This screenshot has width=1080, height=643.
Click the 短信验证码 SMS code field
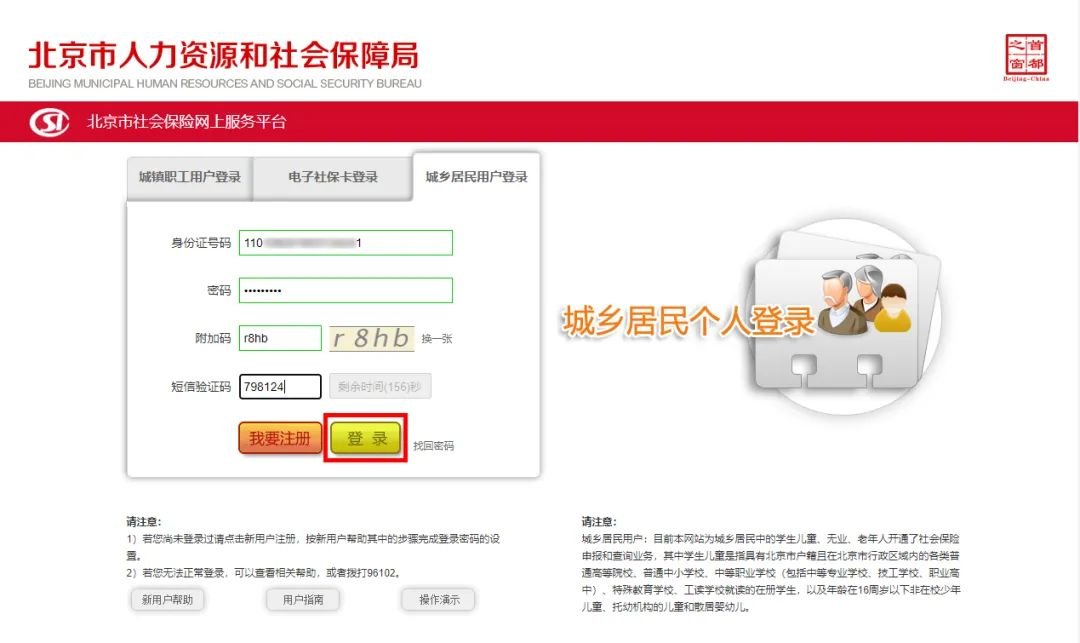(280, 386)
